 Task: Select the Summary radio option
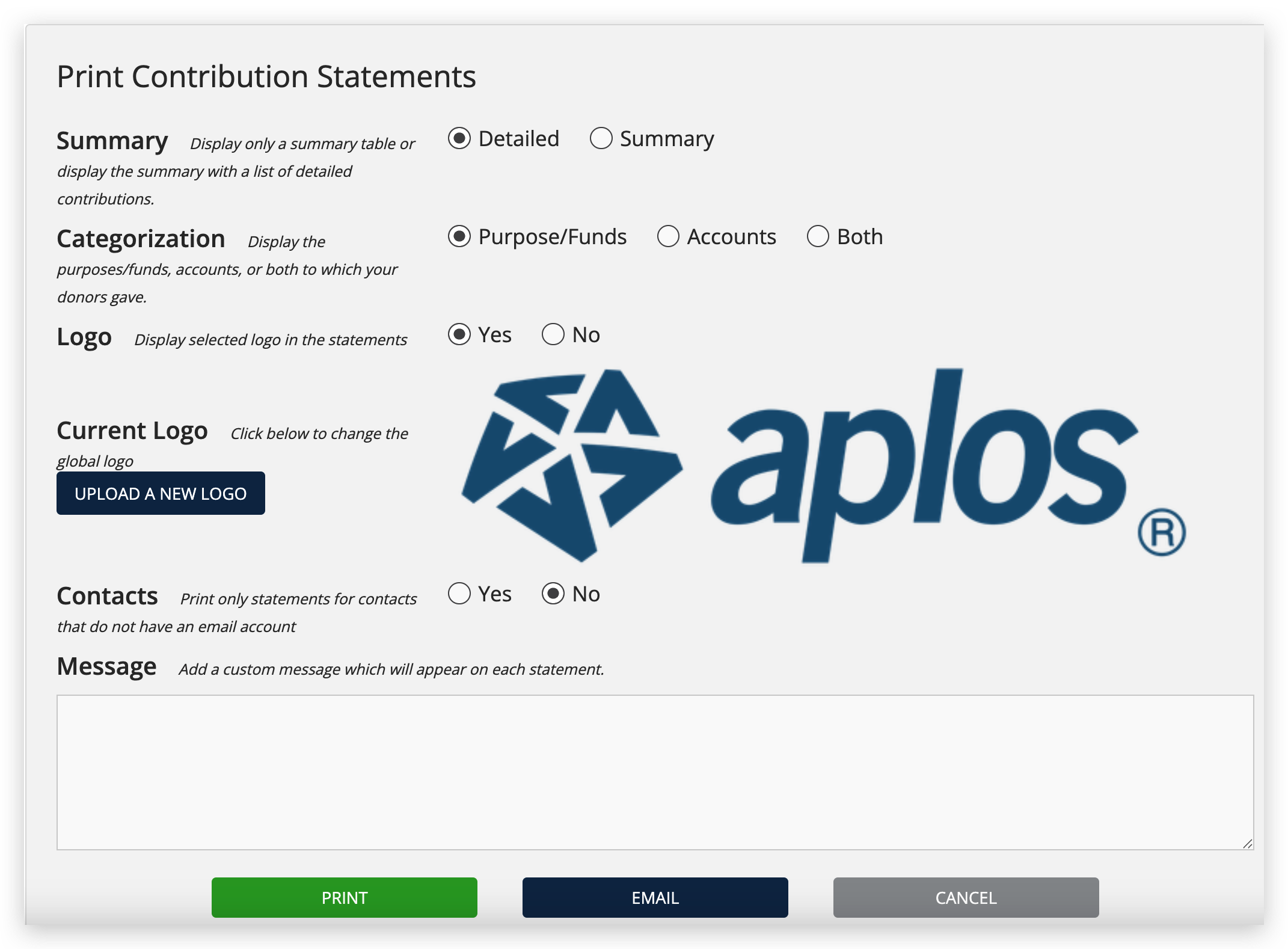[601, 138]
